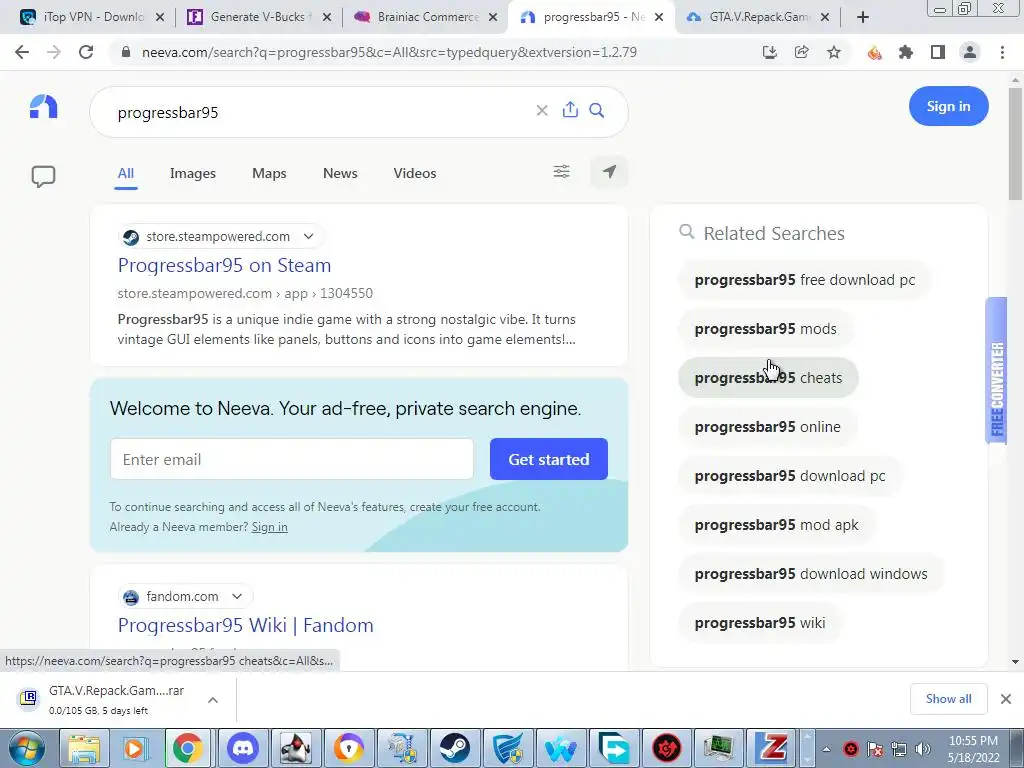Switch to Images tab
This screenshot has height=768, width=1024.
[x=193, y=173]
